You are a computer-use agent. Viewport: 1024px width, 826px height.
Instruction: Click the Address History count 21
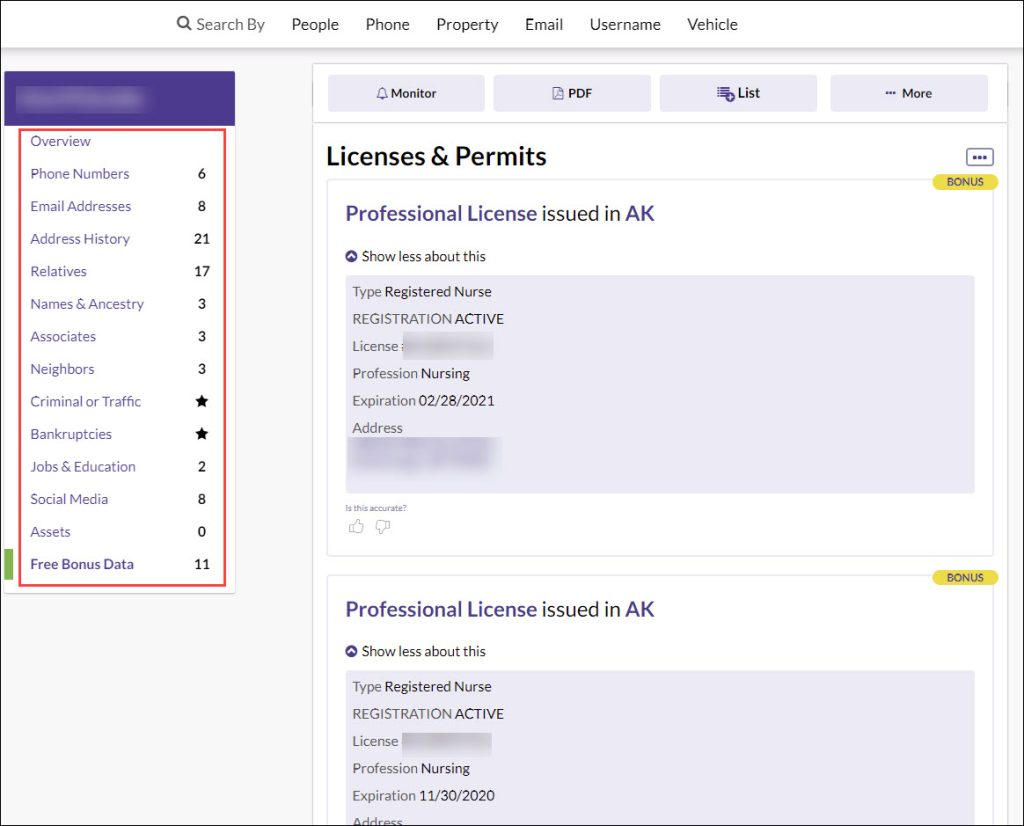202,239
